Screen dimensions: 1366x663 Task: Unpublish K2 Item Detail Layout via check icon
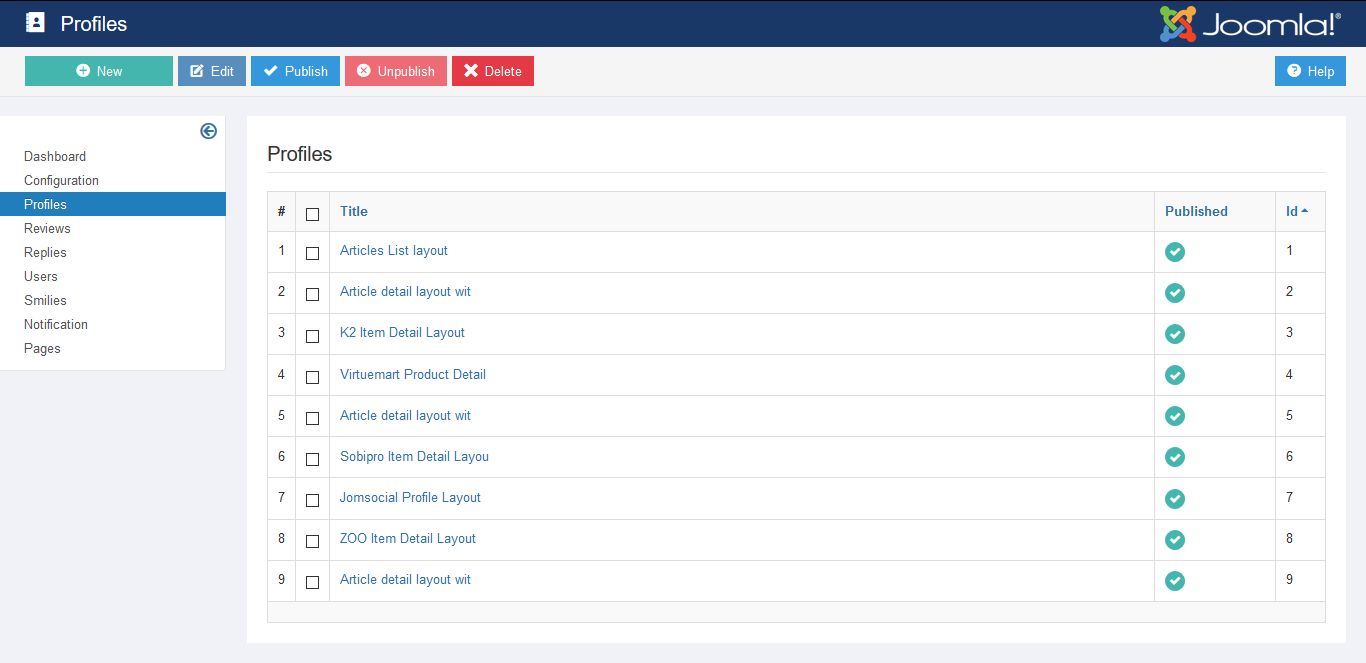tap(1175, 334)
